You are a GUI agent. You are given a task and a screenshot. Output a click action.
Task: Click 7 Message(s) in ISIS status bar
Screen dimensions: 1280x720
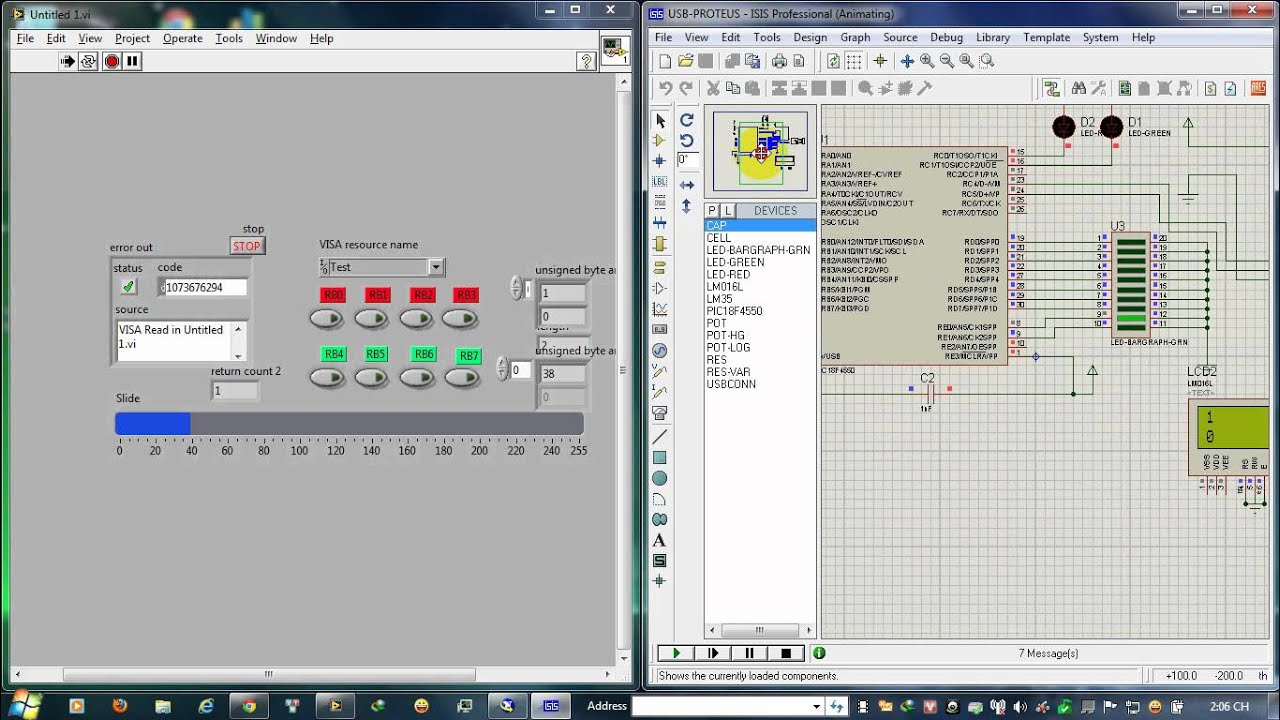(x=1048, y=653)
